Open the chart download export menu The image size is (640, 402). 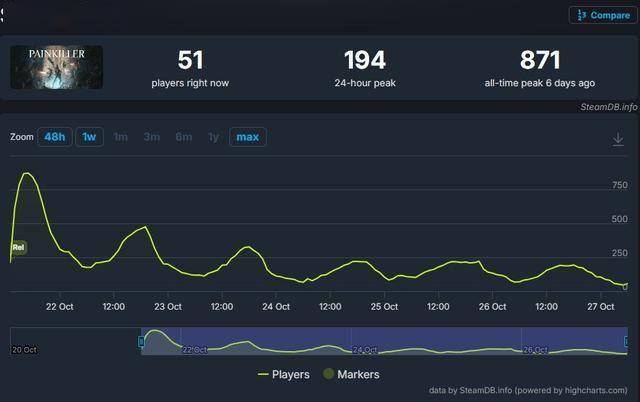[618, 139]
